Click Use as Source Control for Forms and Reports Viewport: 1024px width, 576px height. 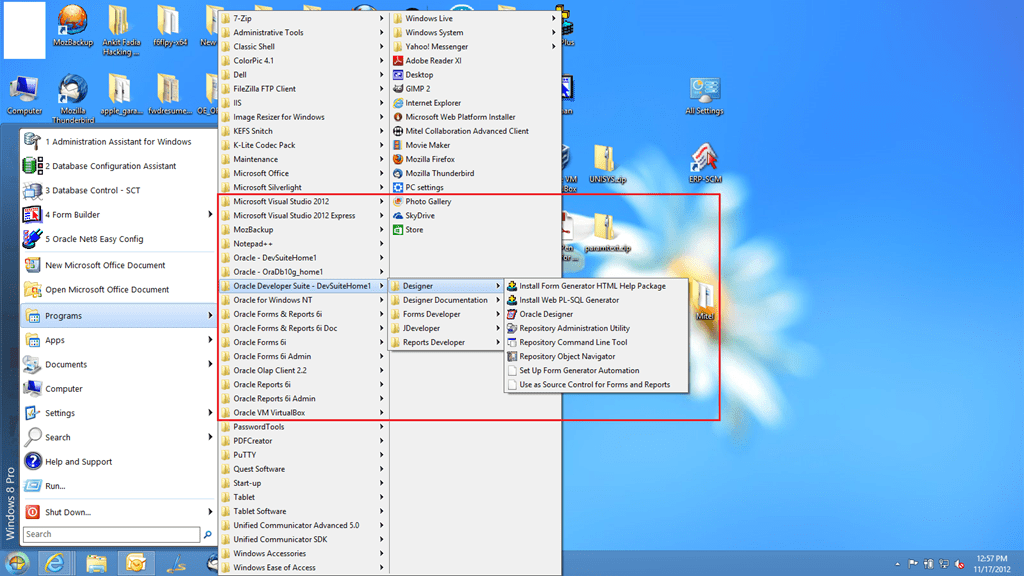pos(596,385)
